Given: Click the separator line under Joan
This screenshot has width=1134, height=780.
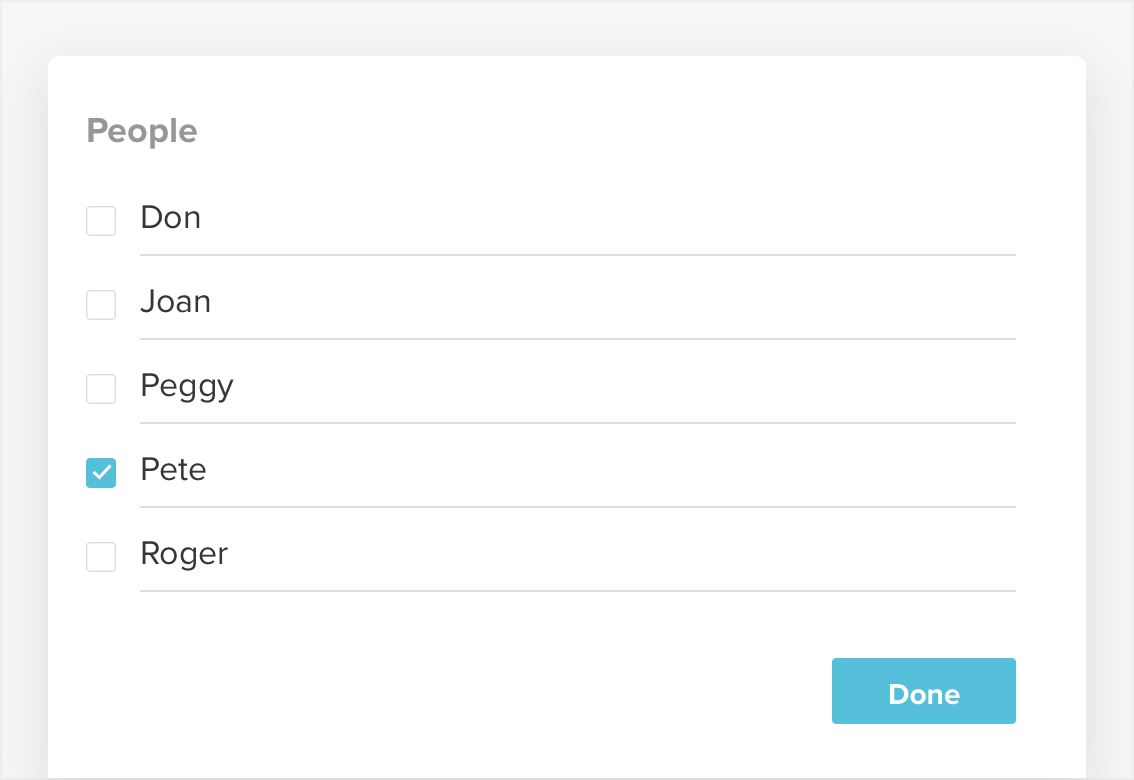Looking at the screenshot, I should [577, 339].
